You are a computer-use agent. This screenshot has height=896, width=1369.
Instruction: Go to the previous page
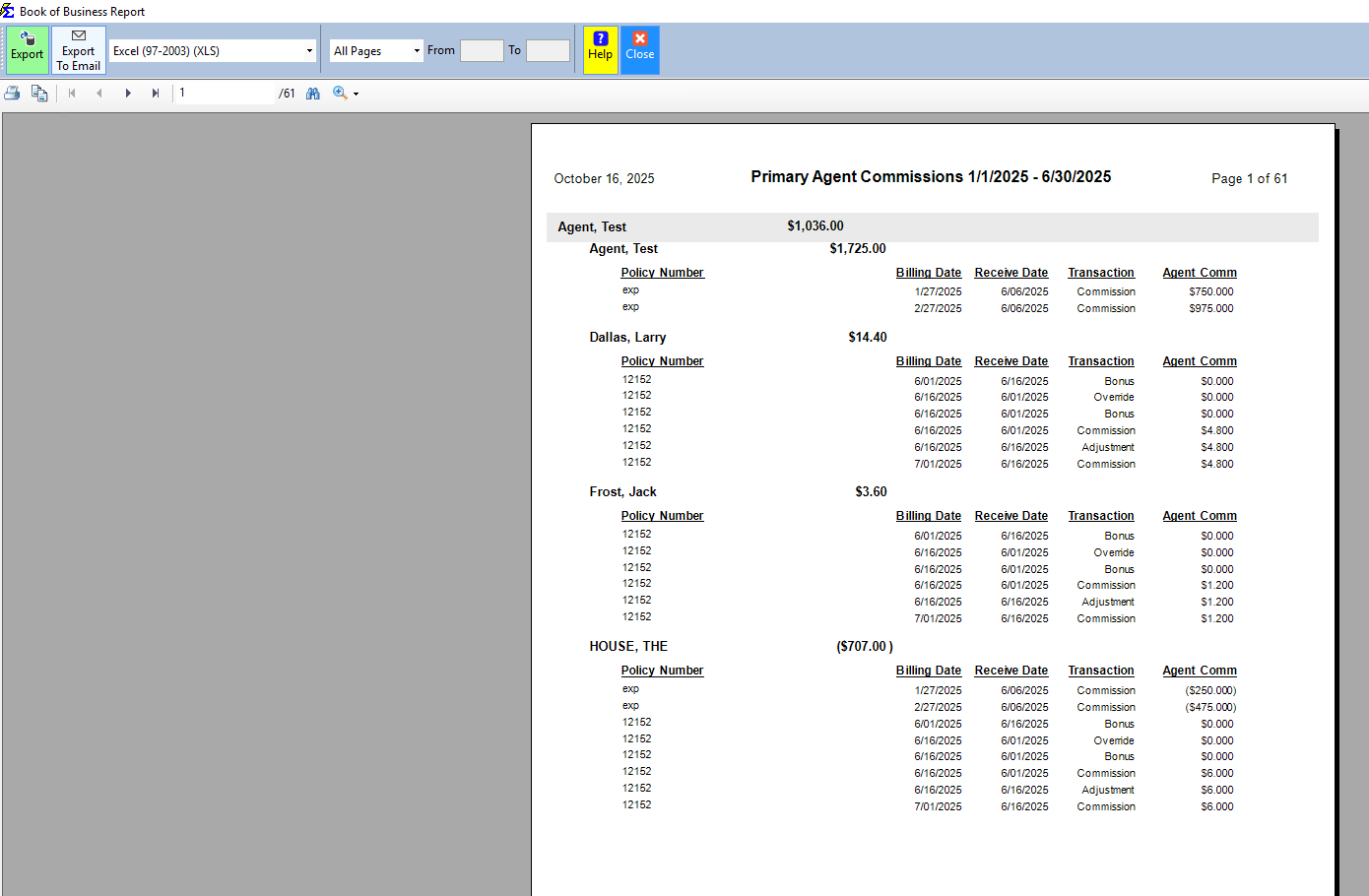click(99, 93)
